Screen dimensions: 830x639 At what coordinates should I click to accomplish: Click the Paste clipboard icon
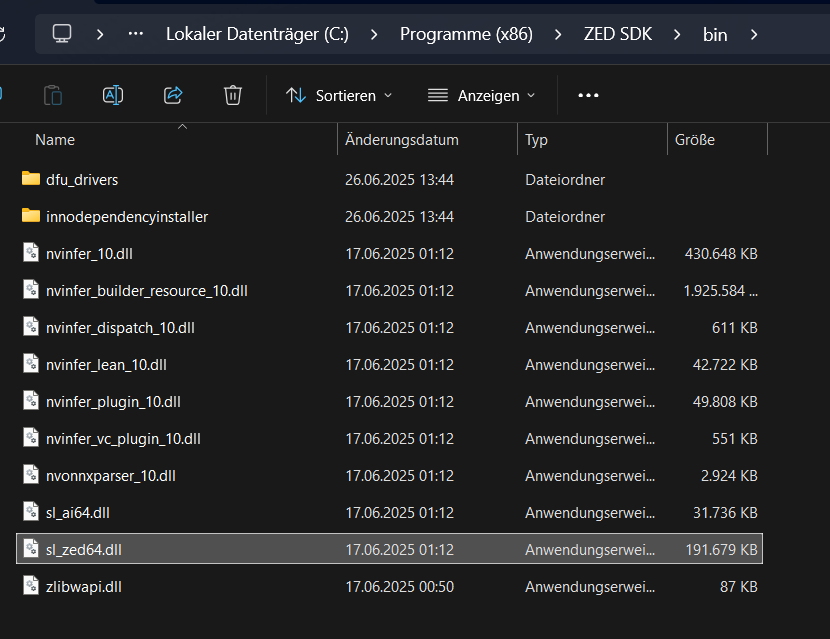[x=53, y=95]
